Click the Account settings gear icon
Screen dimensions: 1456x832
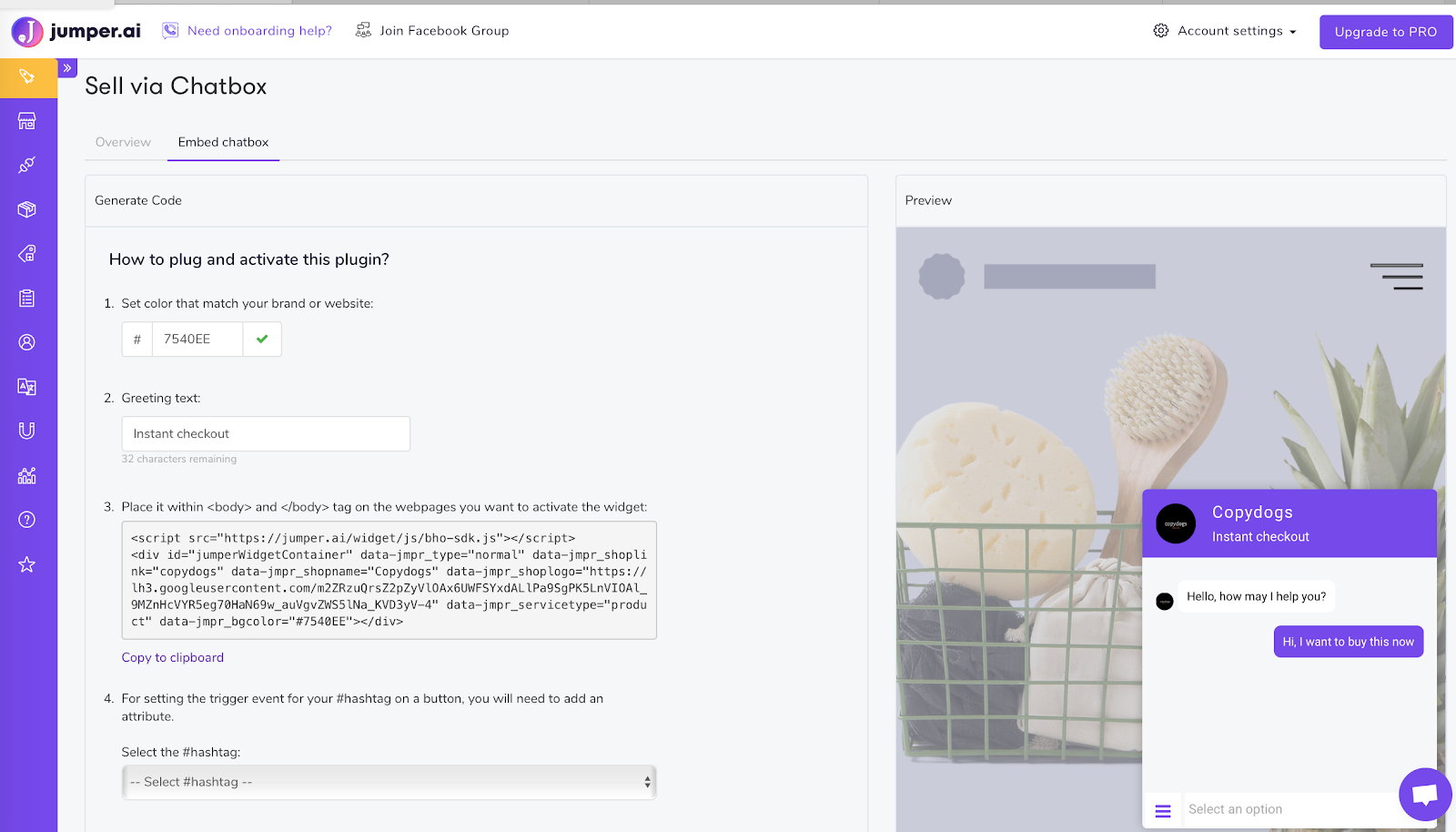pyautogui.click(x=1161, y=31)
